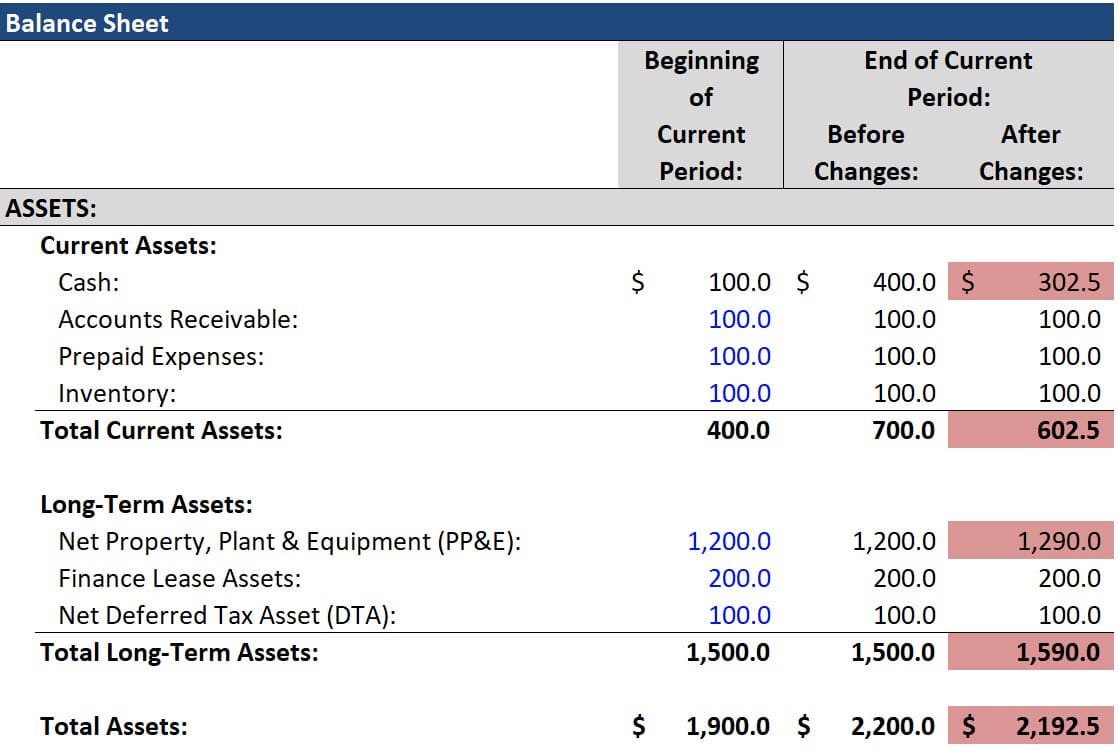Click the Total Assets: label
Viewport: 1119px width, 752px height.
(113, 726)
